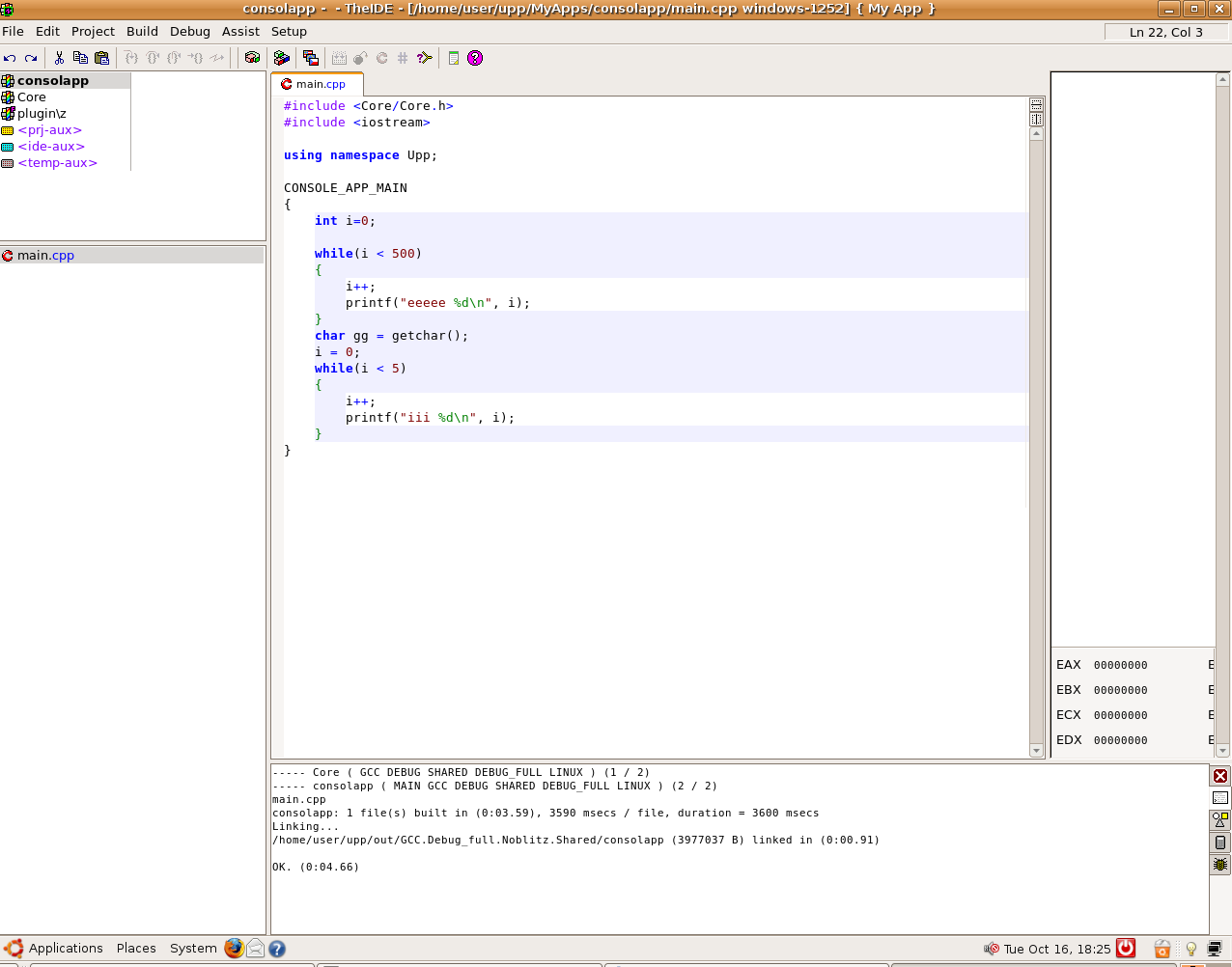Toggle the muted volume icon in the panel
The image size is (1232, 967).
[991, 949]
